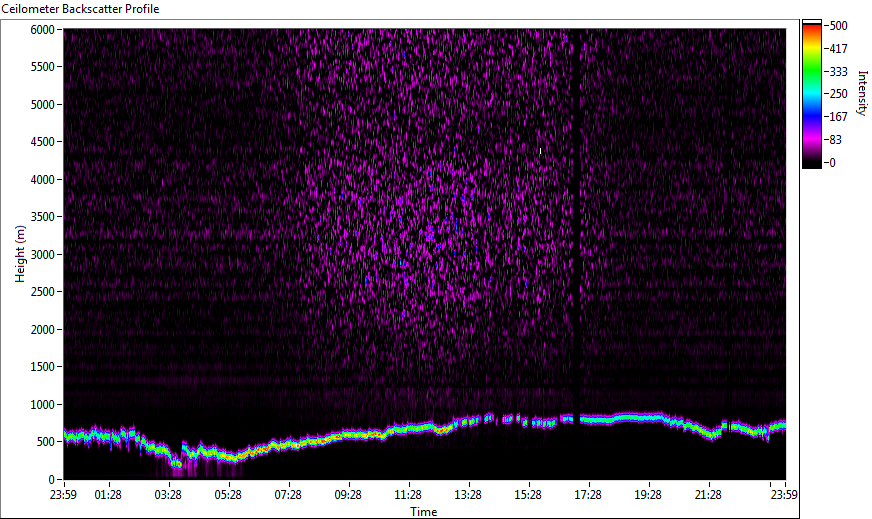The height and width of the screenshot is (519, 872).
Task: Select the 83 color scale marker
Action: click(x=835, y=140)
